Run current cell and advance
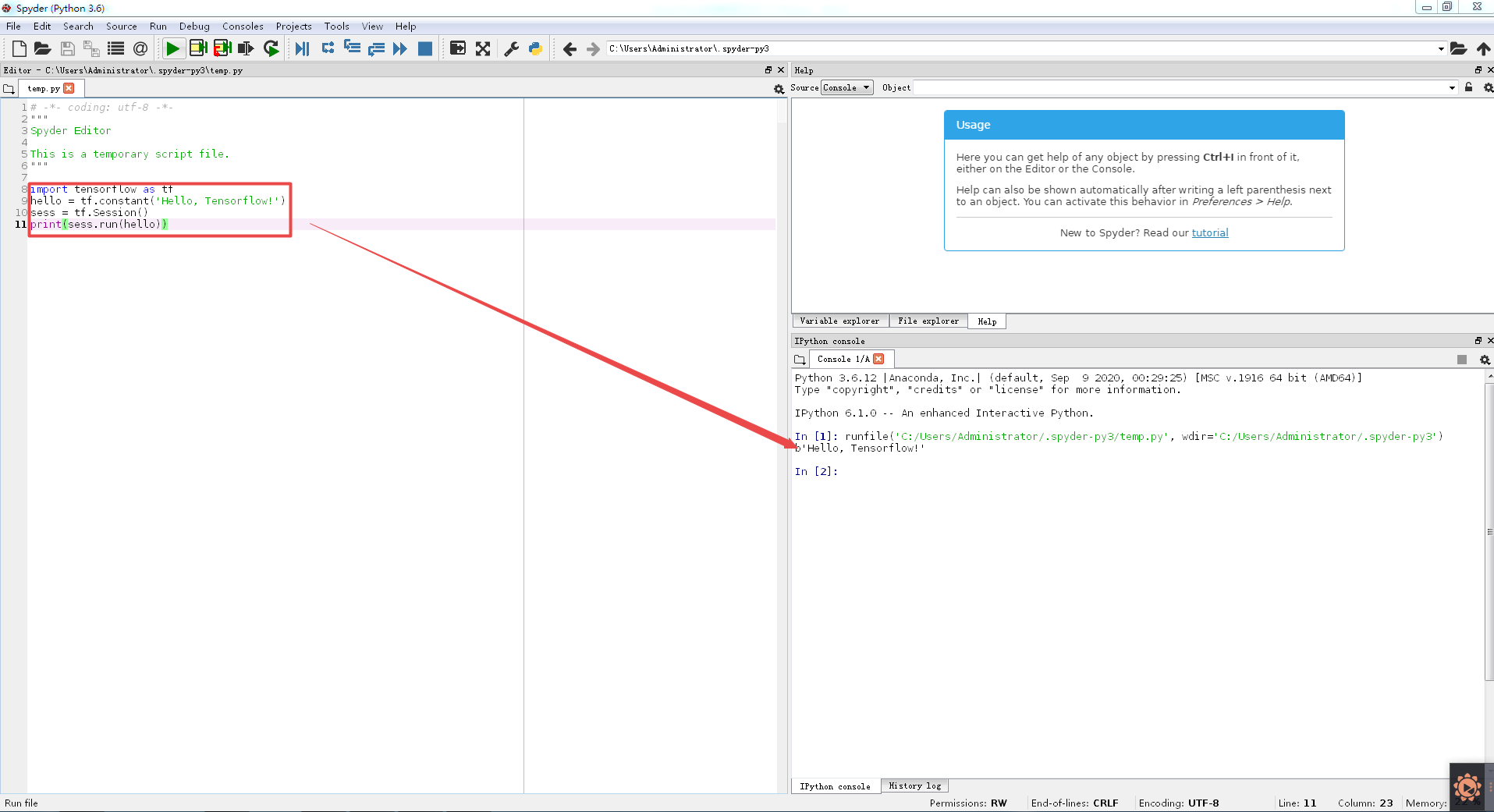Screen dimensions: 1494x812 (222, 48)
